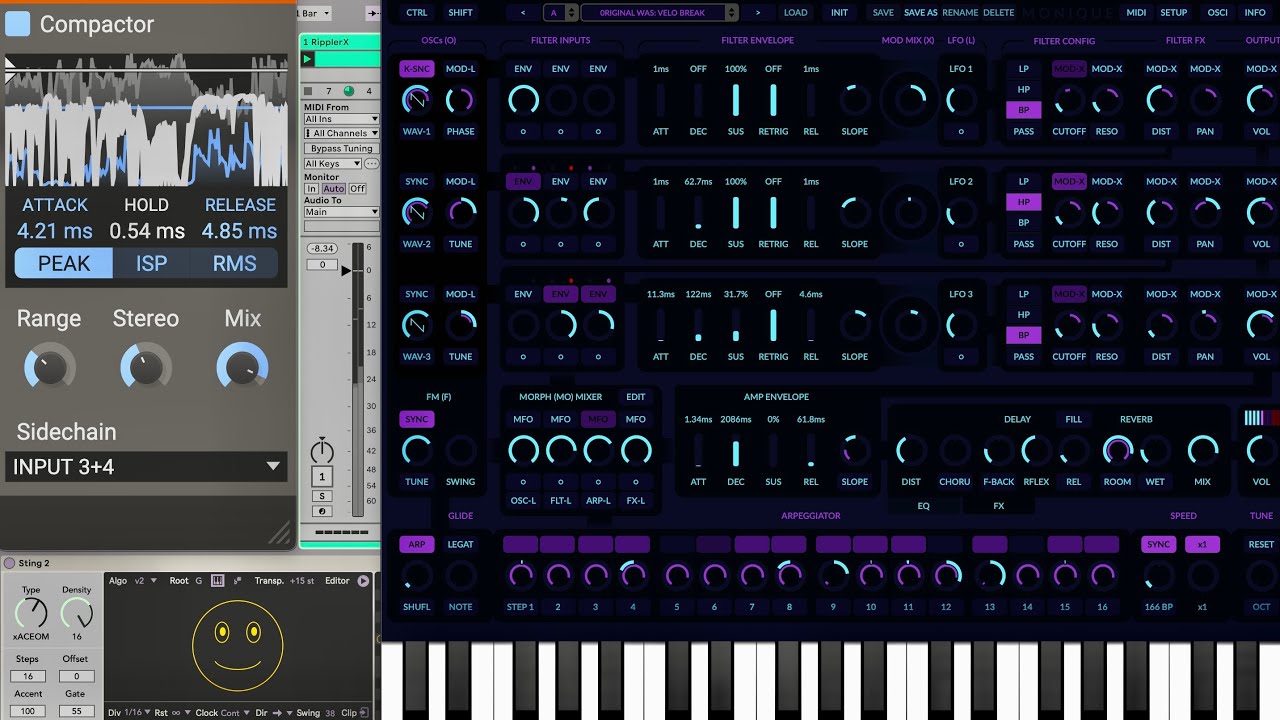Click the delay F-BACK knob
Viewport: 1280px width, 720px height.
(x=998, y=450)
